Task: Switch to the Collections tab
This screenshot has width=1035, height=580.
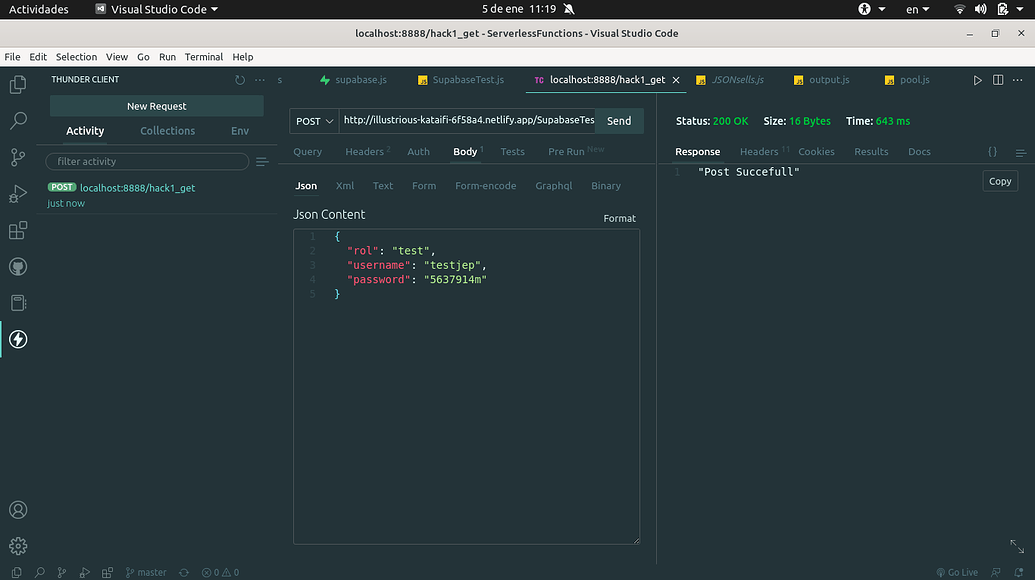Action: 167,131
